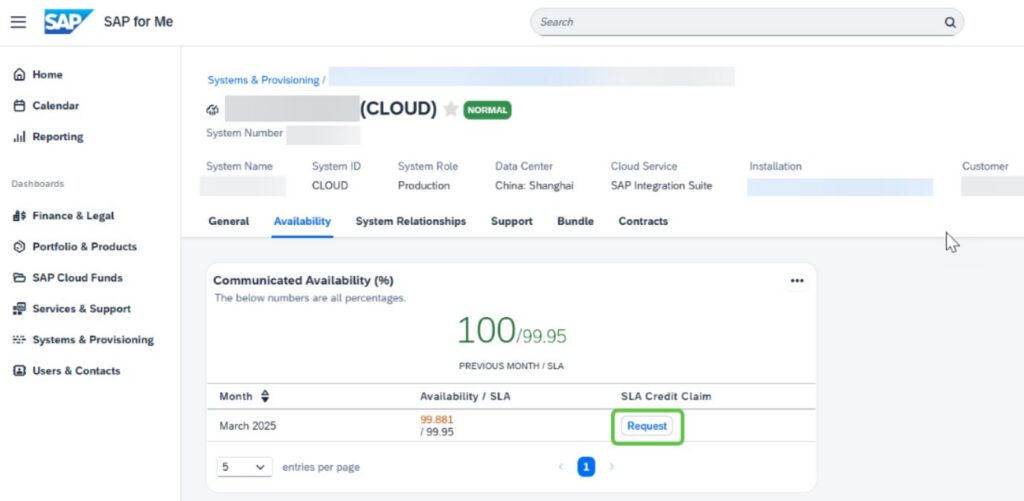The height and width of the screenshot is (501, 1024).
Task: Follow the Systems & Provisioning breadcrumb link
Action: [263, 80]
